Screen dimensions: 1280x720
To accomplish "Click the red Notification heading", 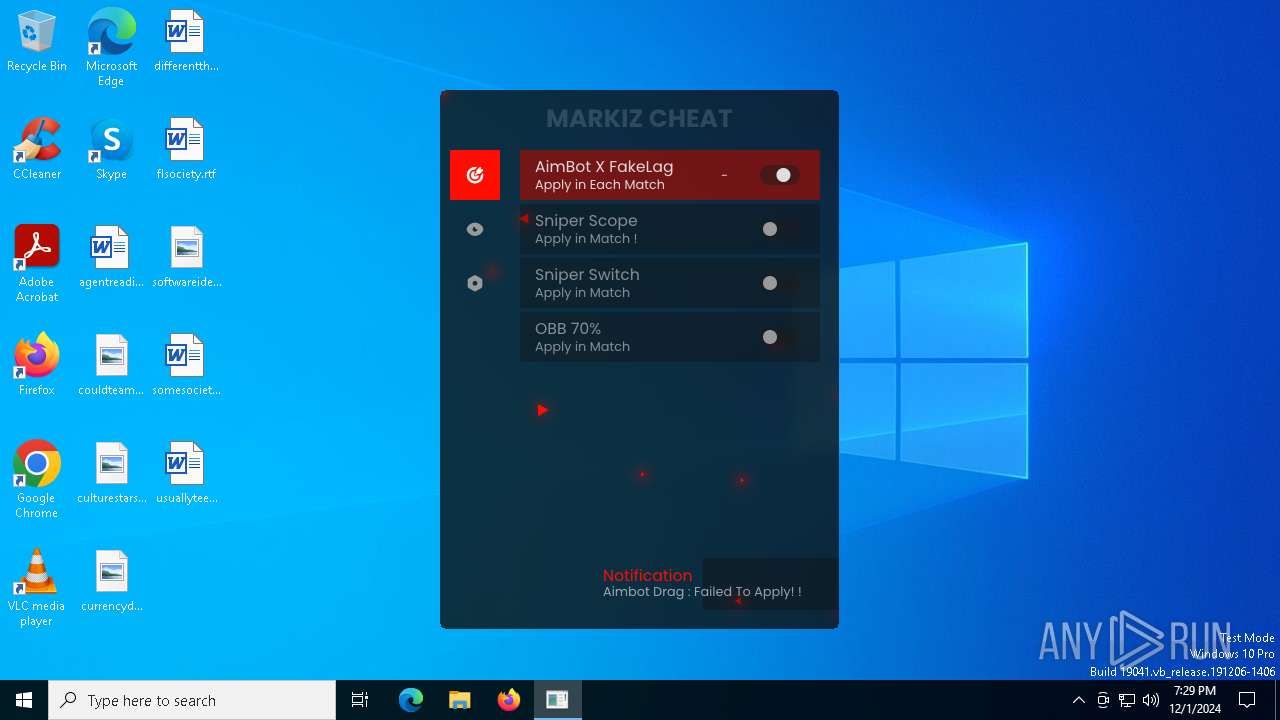I will click(647, 575).
